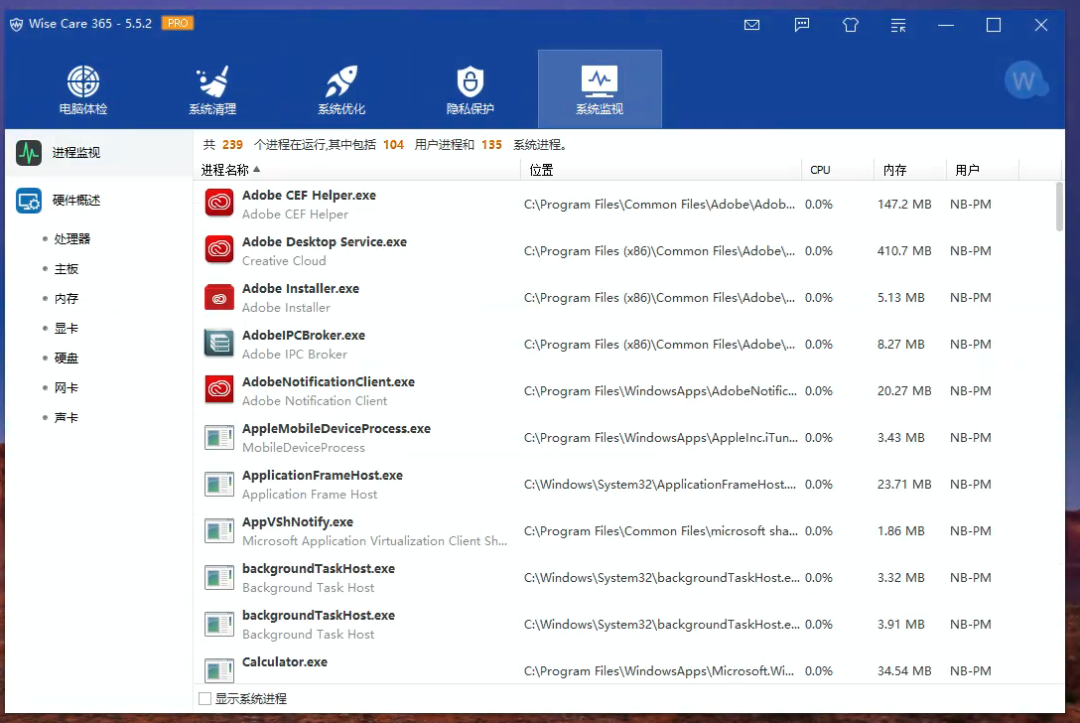Click 'Microsoft Application Virtualization Client' description
This screenshot has width=1080, height=723.
click(374, 541)
